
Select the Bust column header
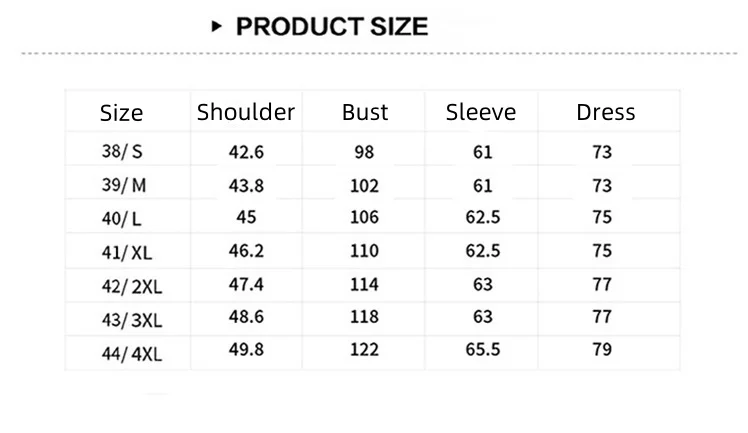365,112
